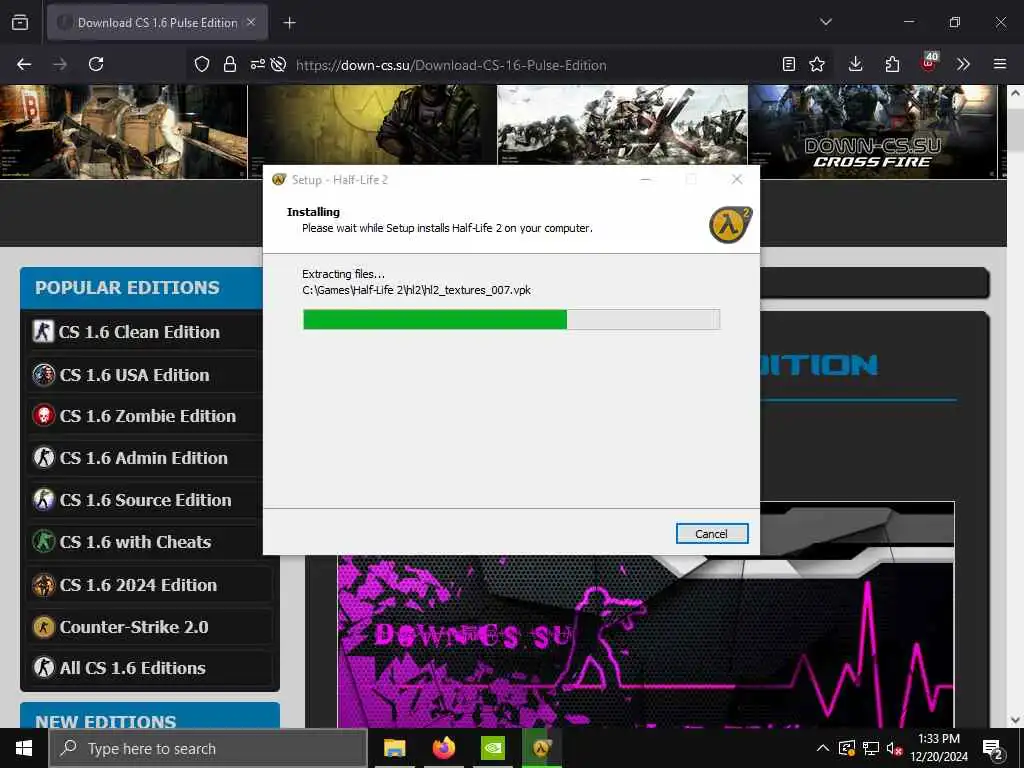1024x768 pixels.
Task: Minimize the Half-Life 2 Setup window
Action: coord(645,179)
